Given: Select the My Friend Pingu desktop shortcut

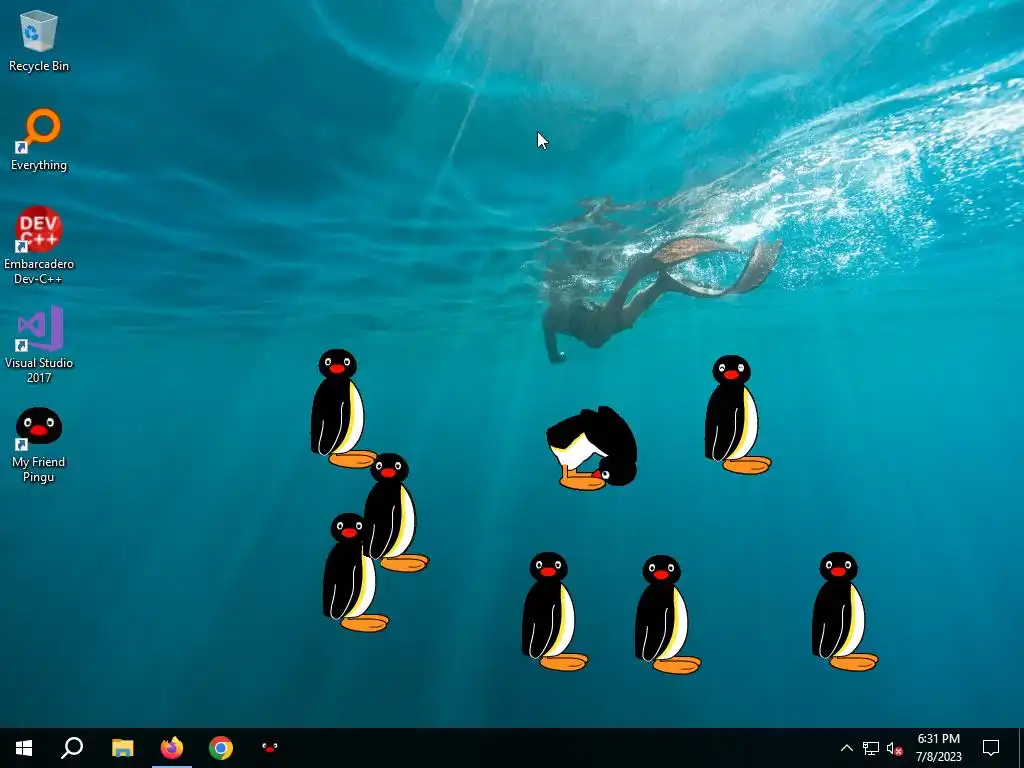Looking at the screenshot, I should click(39, 445).
